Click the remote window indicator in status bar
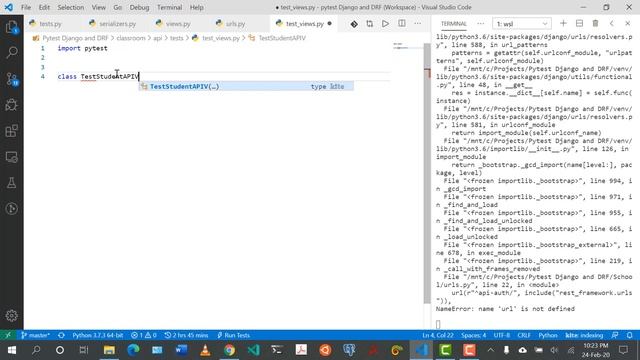 pos(8,335)
